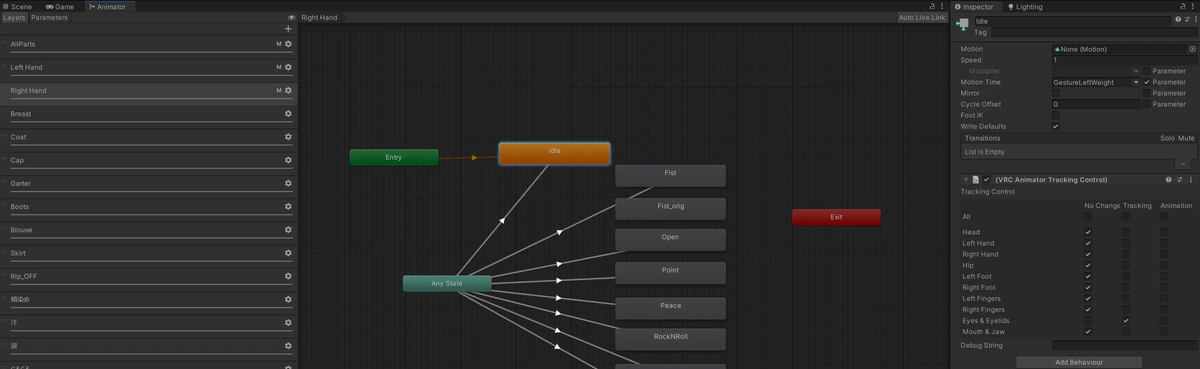
Task: Select the Fist state node
Action: click(x=670, y=175)
